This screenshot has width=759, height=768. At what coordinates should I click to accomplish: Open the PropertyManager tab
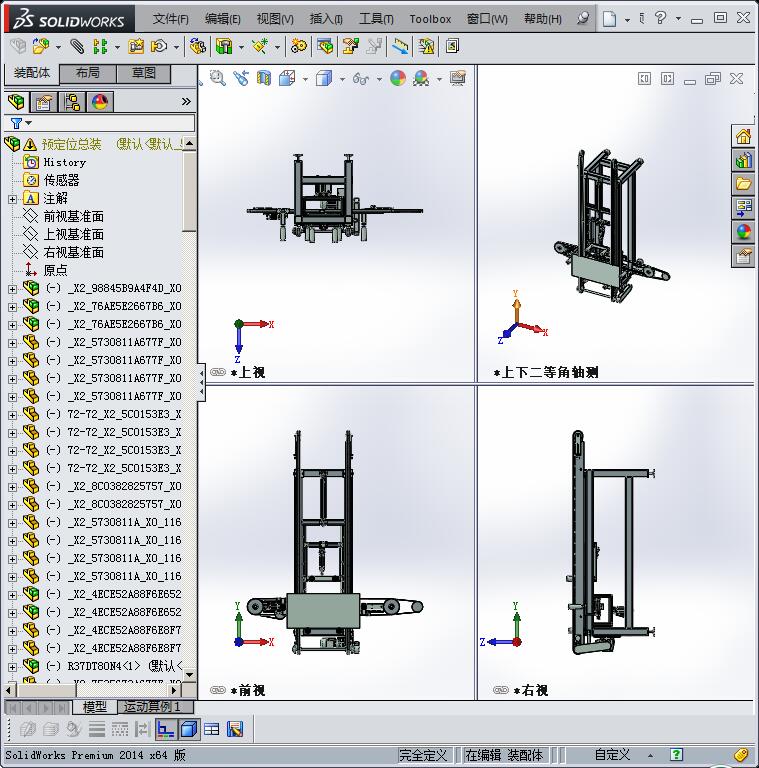click(x=44, y=102)
